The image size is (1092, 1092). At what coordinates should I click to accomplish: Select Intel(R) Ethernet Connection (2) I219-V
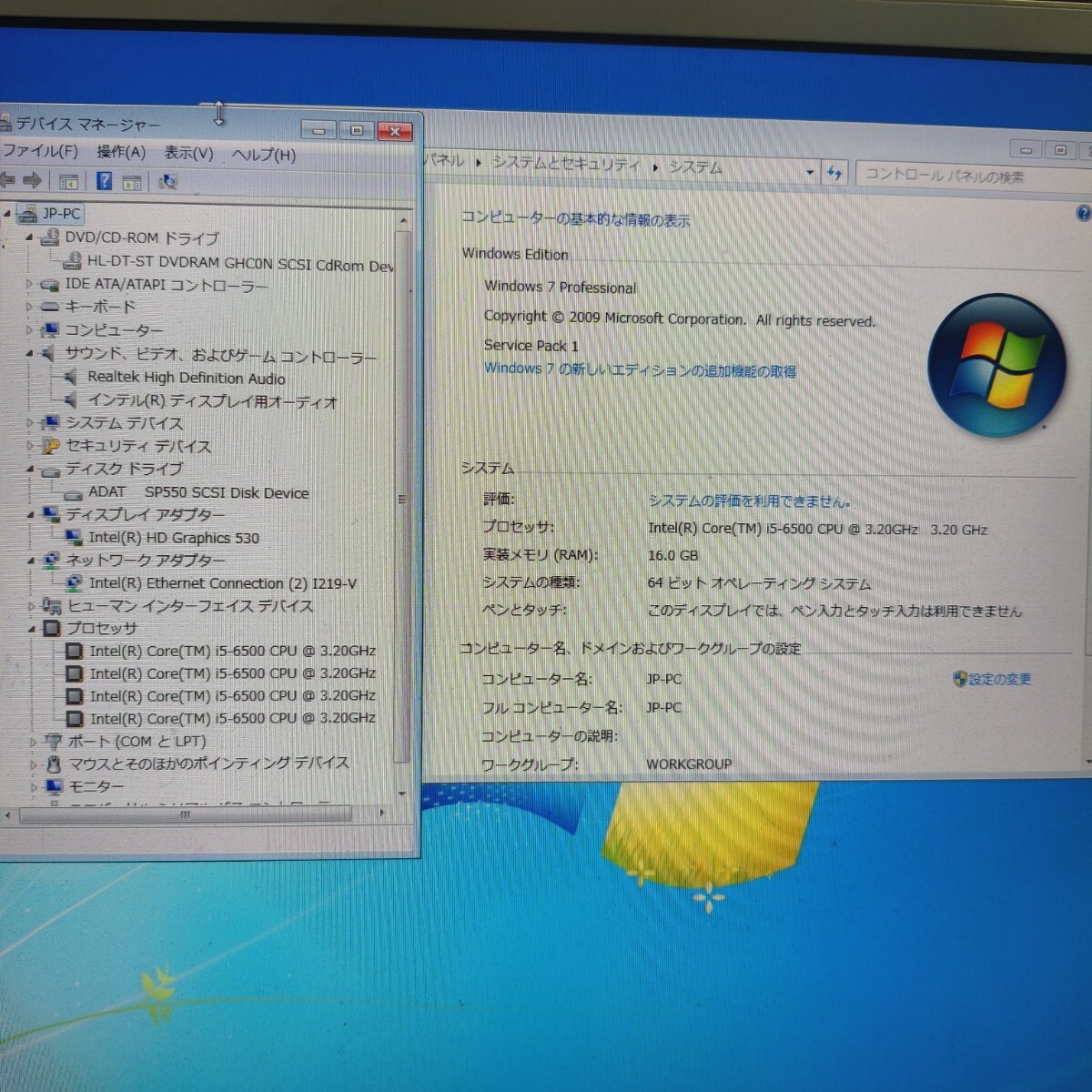223,583
